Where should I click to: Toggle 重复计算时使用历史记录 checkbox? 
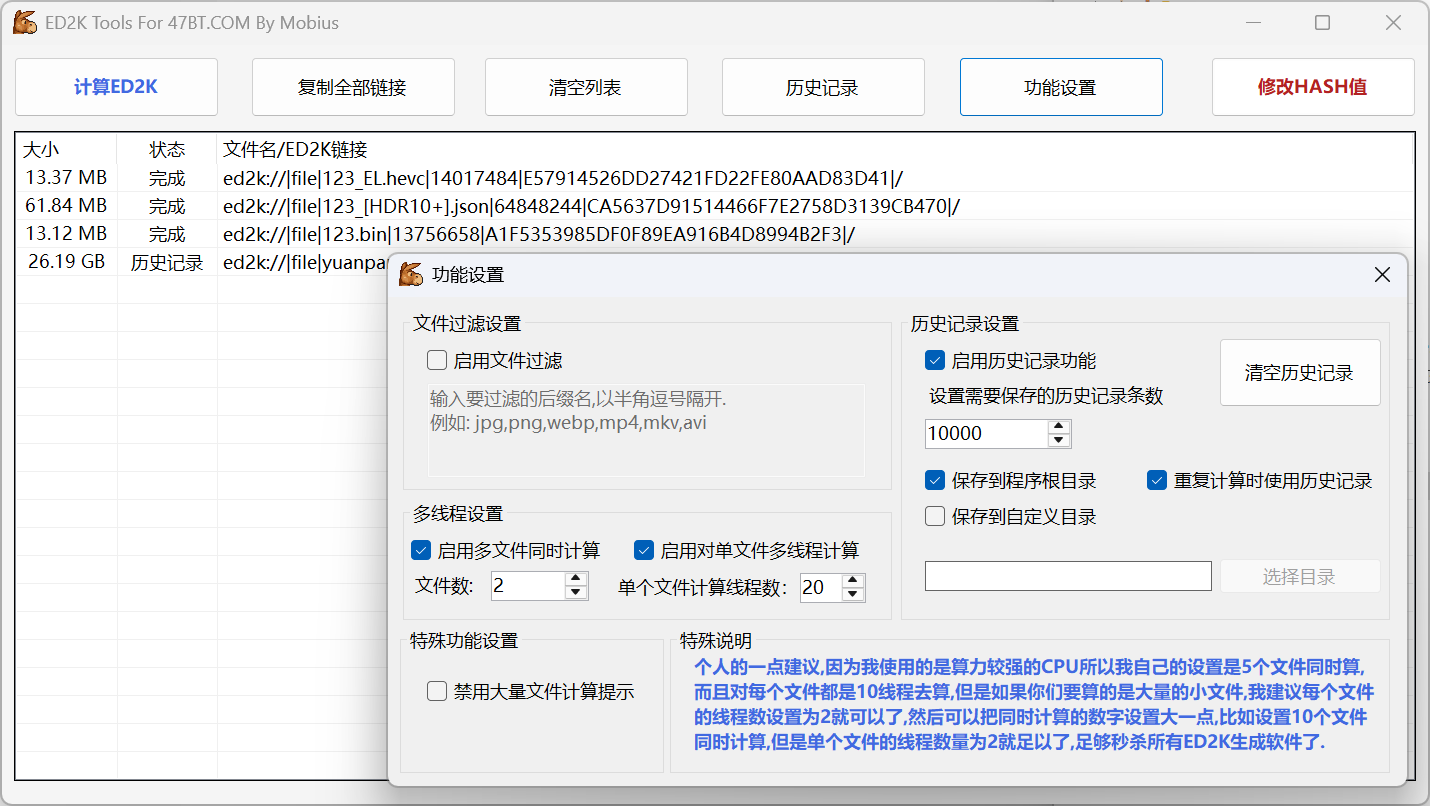1157,481
